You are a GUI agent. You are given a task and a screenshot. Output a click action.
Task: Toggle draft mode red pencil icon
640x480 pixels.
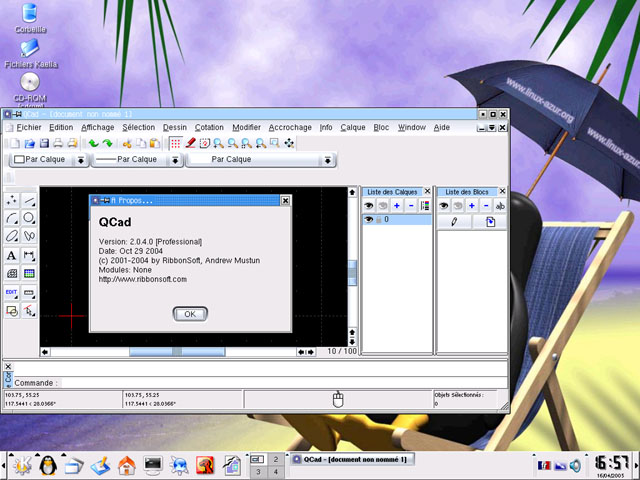[x=191, y=143]
